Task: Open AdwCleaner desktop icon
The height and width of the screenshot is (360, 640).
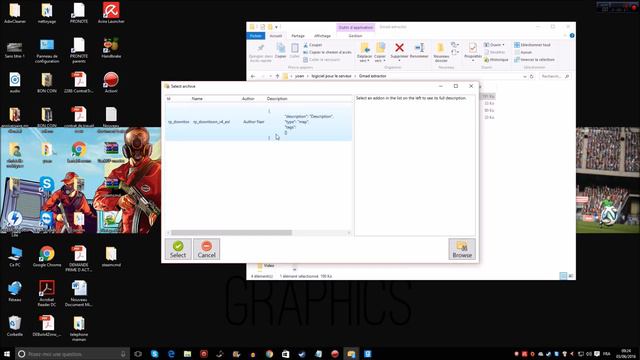Action: pyautogui.click(x=15, y=13)
